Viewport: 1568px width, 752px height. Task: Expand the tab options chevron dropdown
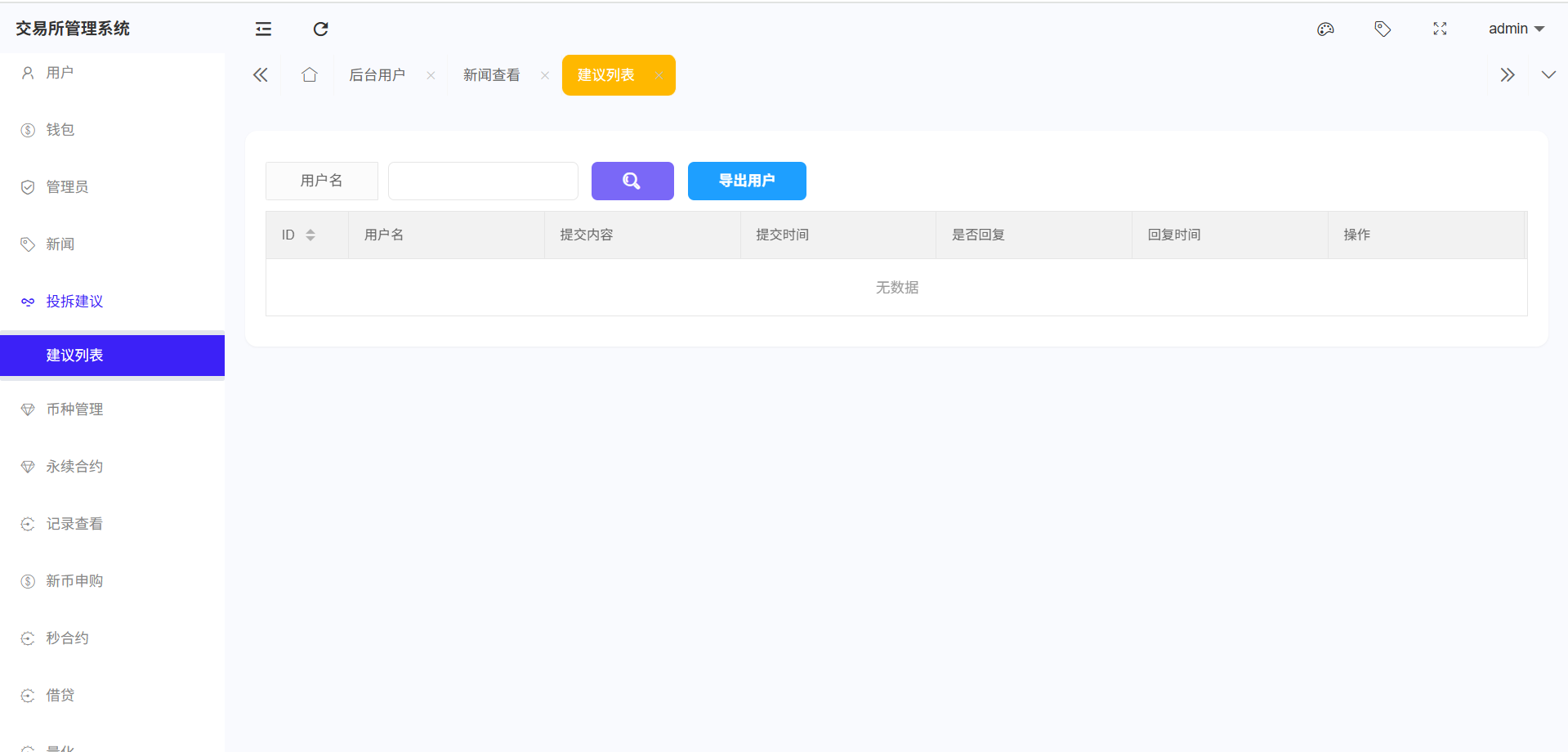point(1548,75)
